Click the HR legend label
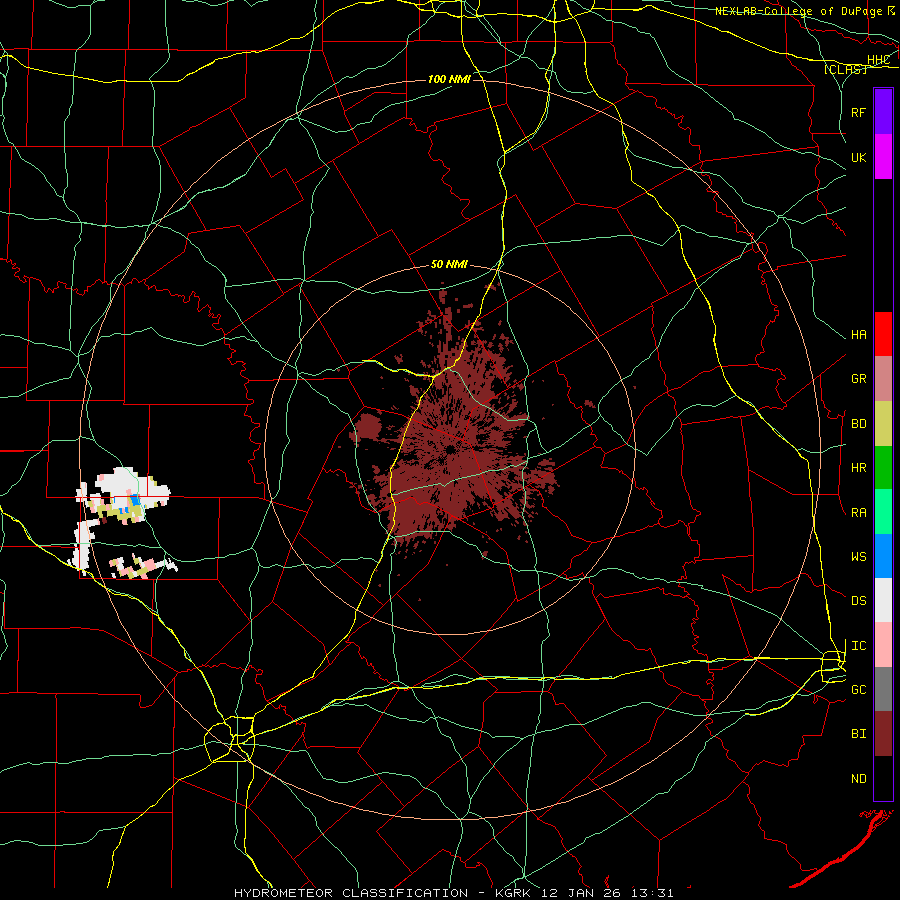 (x=858, y=468)
